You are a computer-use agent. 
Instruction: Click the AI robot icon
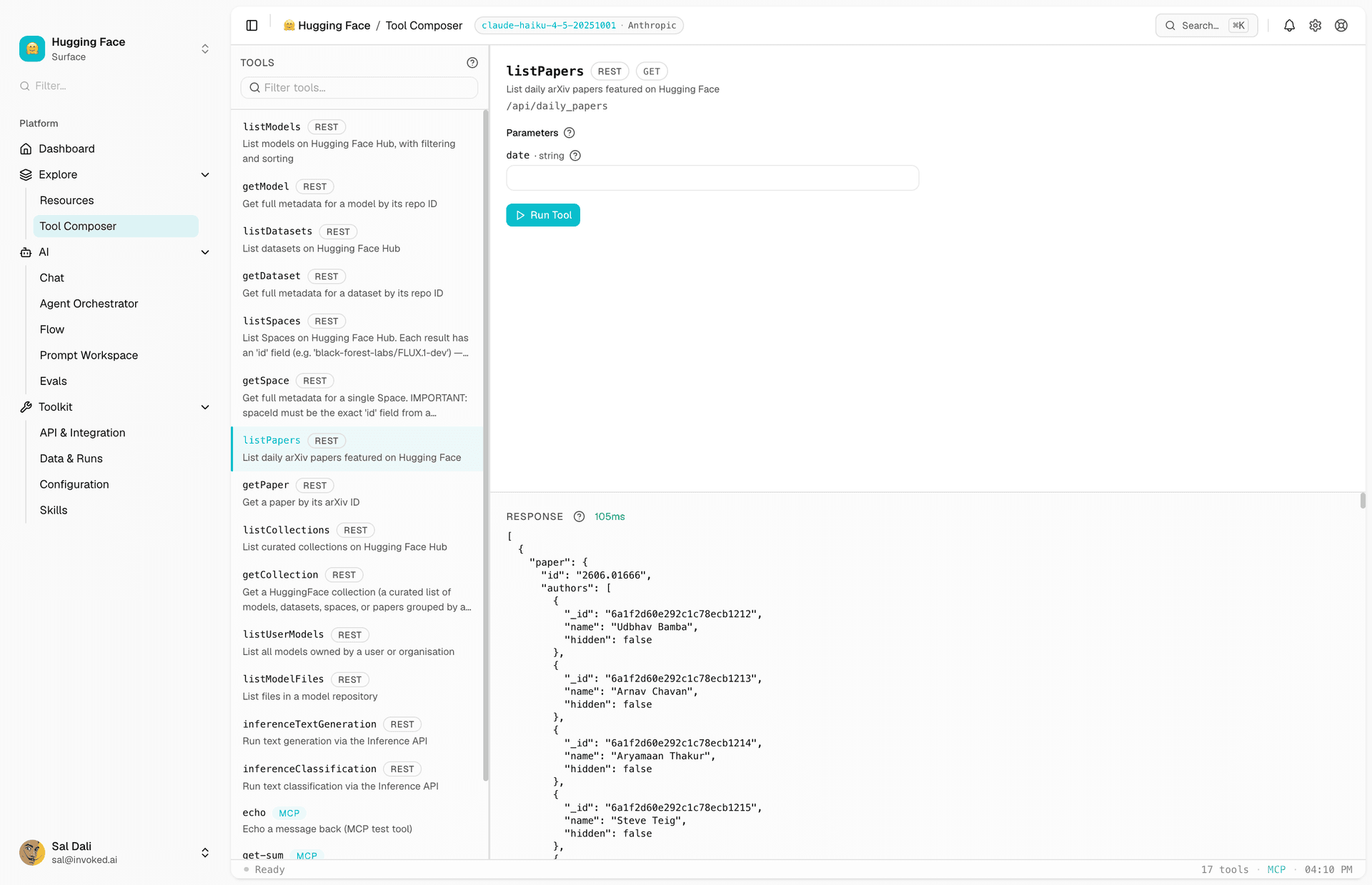click(26, 252)
